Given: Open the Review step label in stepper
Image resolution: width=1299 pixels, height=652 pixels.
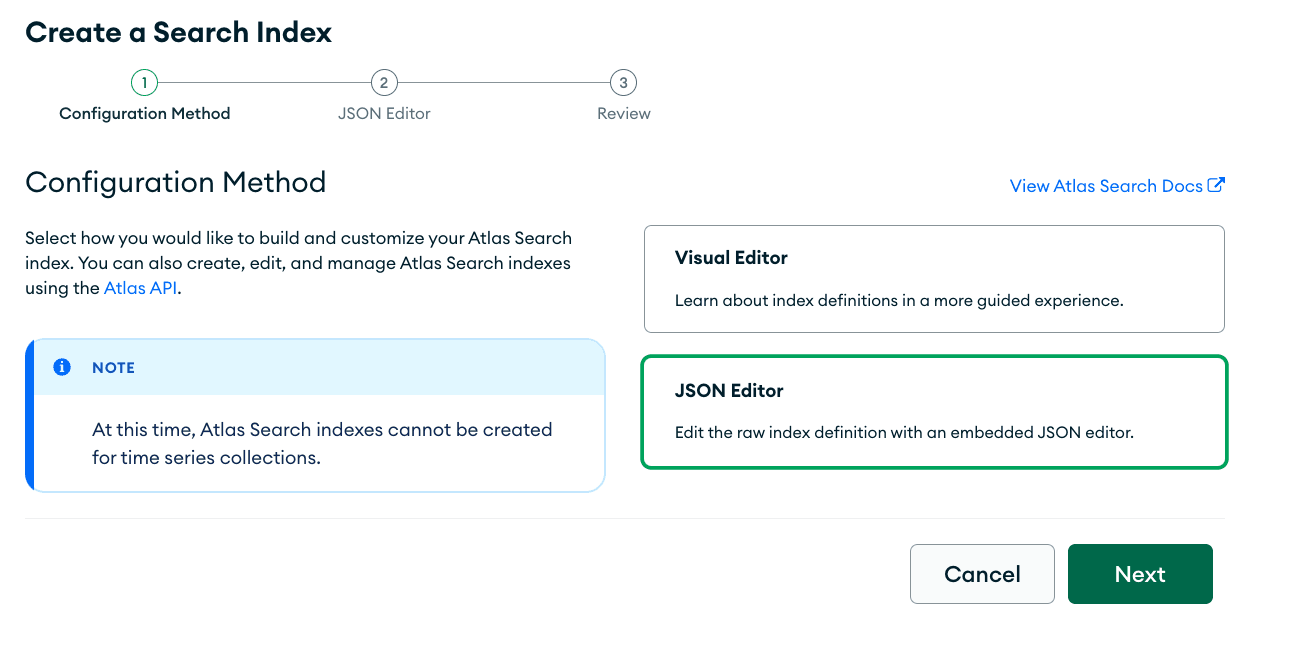Looking at the screenshot, I should (623, 114).
